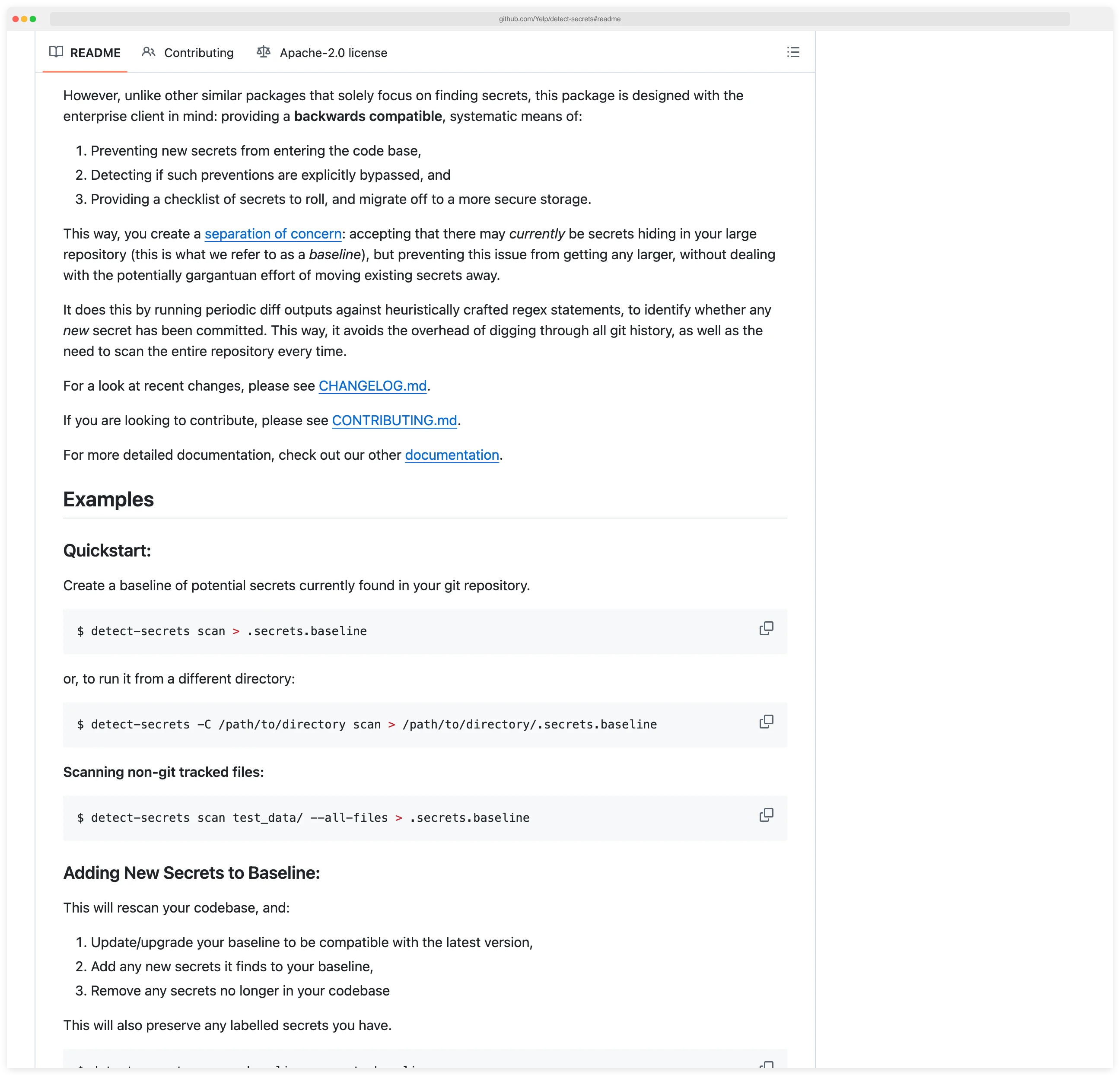
Task: Switch to the README tab
Action: click(95, 53)
